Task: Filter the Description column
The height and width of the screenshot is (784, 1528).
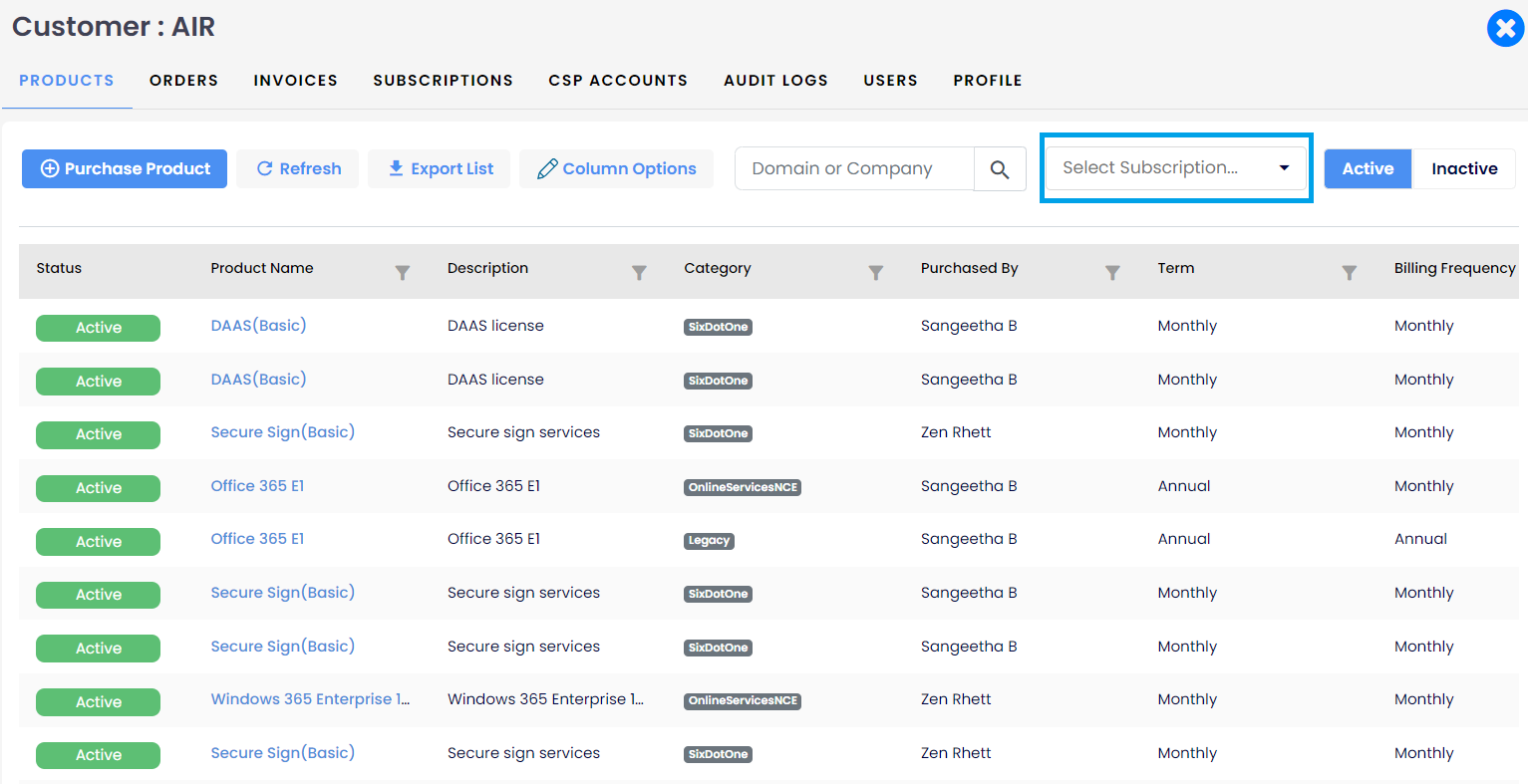Action: 639,272
